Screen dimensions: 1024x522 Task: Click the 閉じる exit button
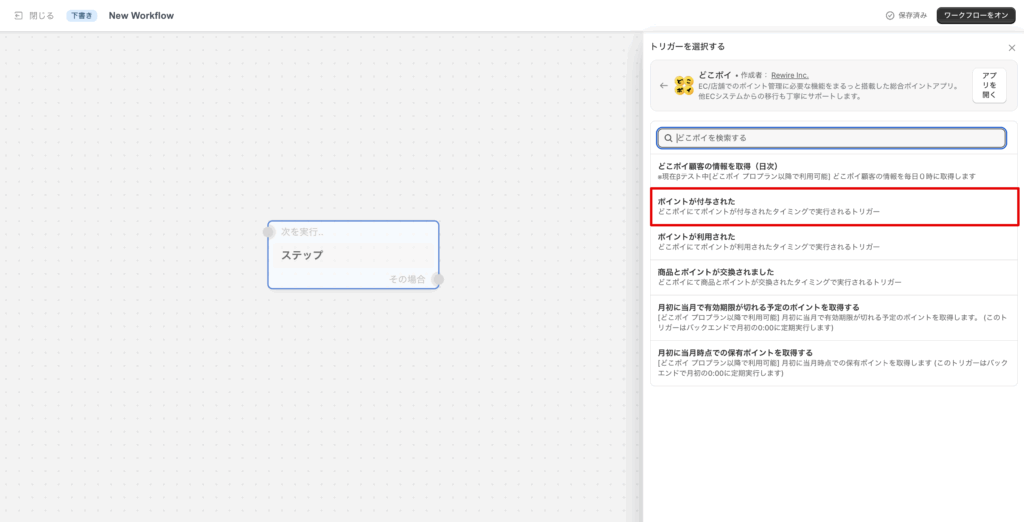tap(34, 15)
